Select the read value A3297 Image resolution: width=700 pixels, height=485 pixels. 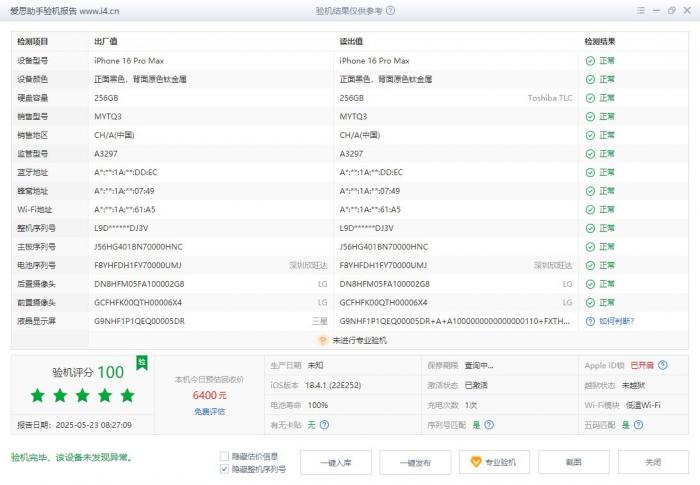point(351,154)
